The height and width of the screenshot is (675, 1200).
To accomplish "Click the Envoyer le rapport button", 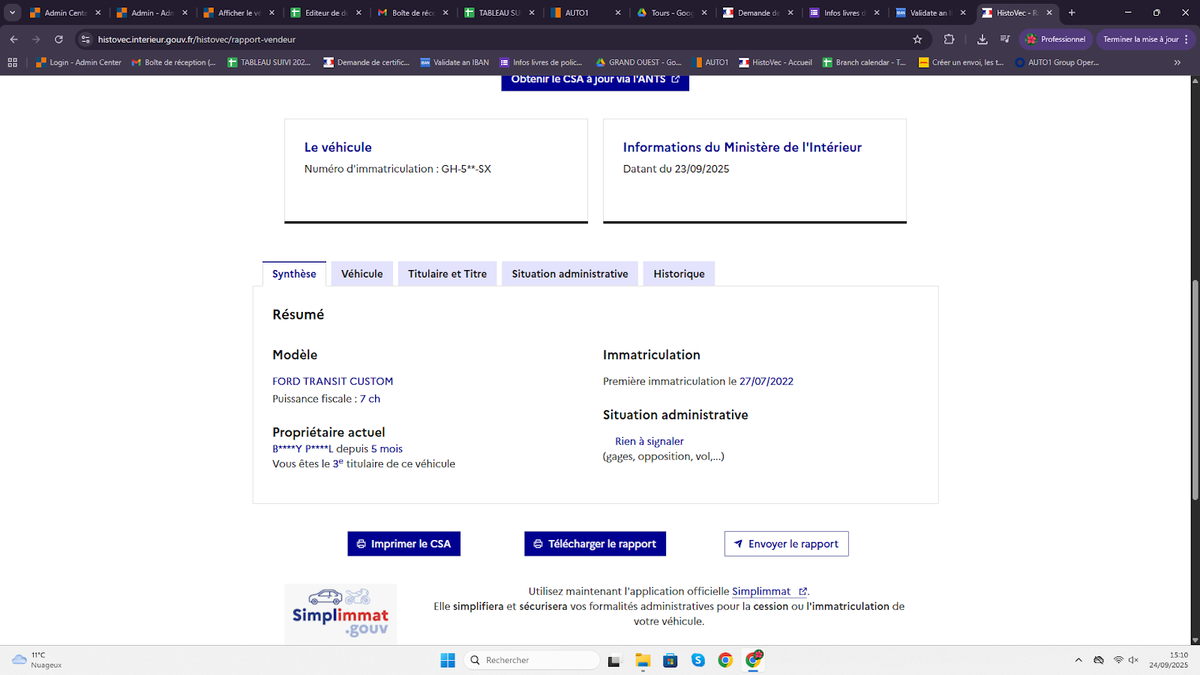I will pos(786,544).
